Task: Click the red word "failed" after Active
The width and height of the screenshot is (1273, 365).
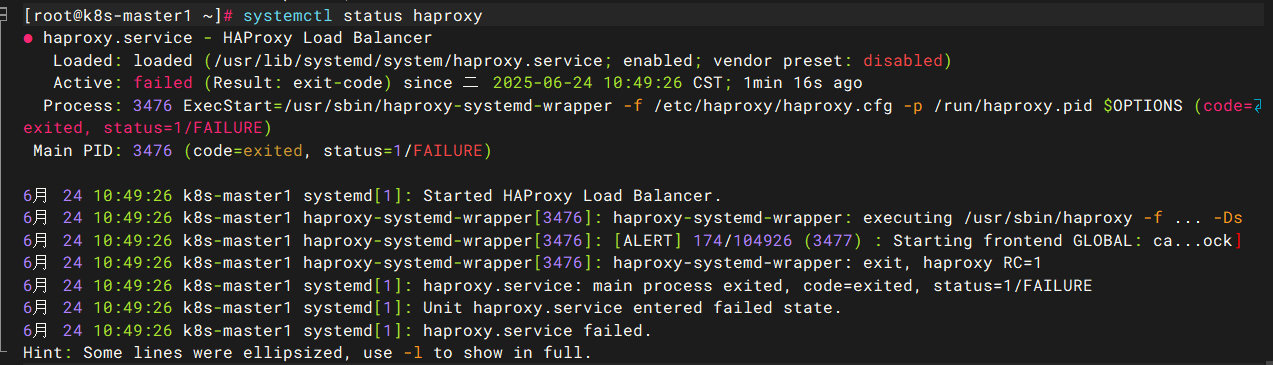Action: [162, 83]
